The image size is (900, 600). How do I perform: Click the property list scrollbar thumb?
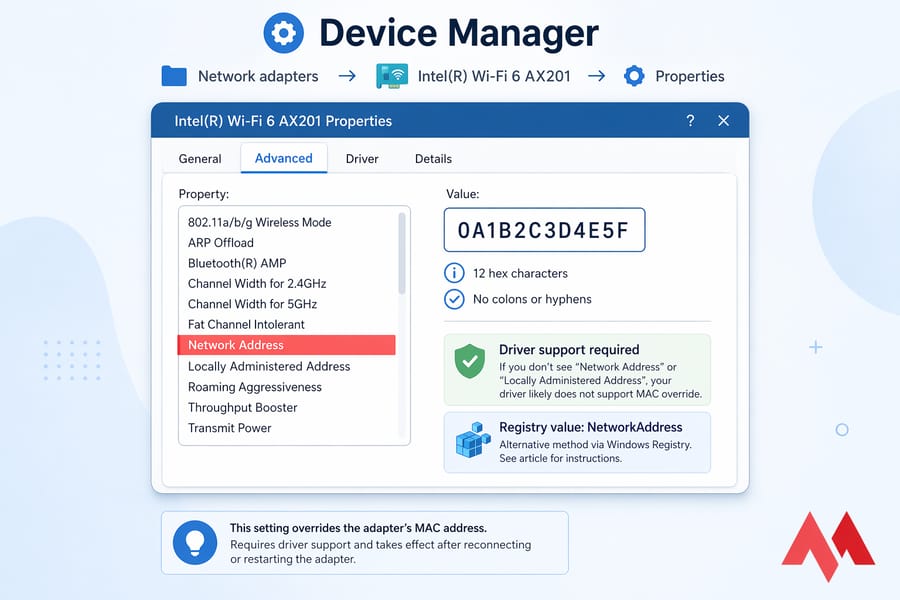pyautogui.click(x=402, y=253)
